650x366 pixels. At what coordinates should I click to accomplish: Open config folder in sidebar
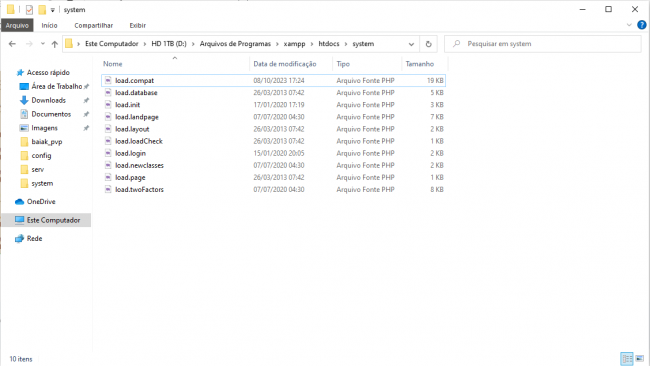point(41,155)
